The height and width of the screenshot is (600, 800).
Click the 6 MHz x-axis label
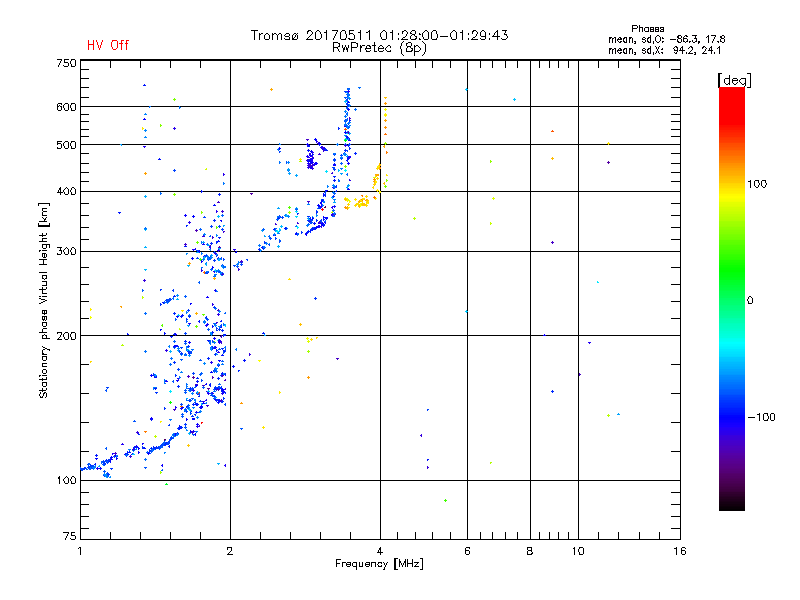[x=467, y=551]
